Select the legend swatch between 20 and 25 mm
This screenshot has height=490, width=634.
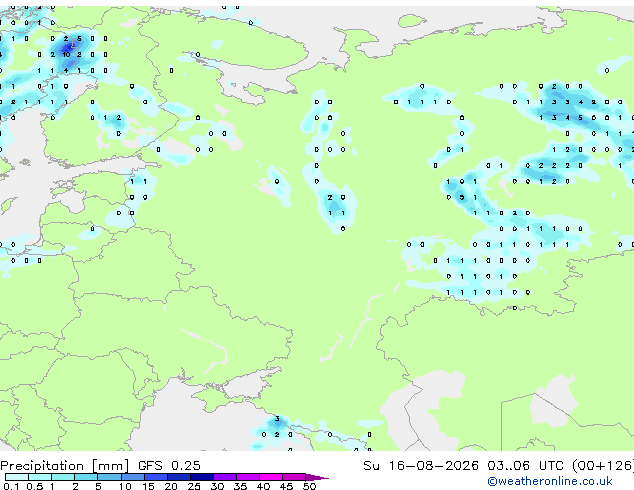[x=179, y=477]
